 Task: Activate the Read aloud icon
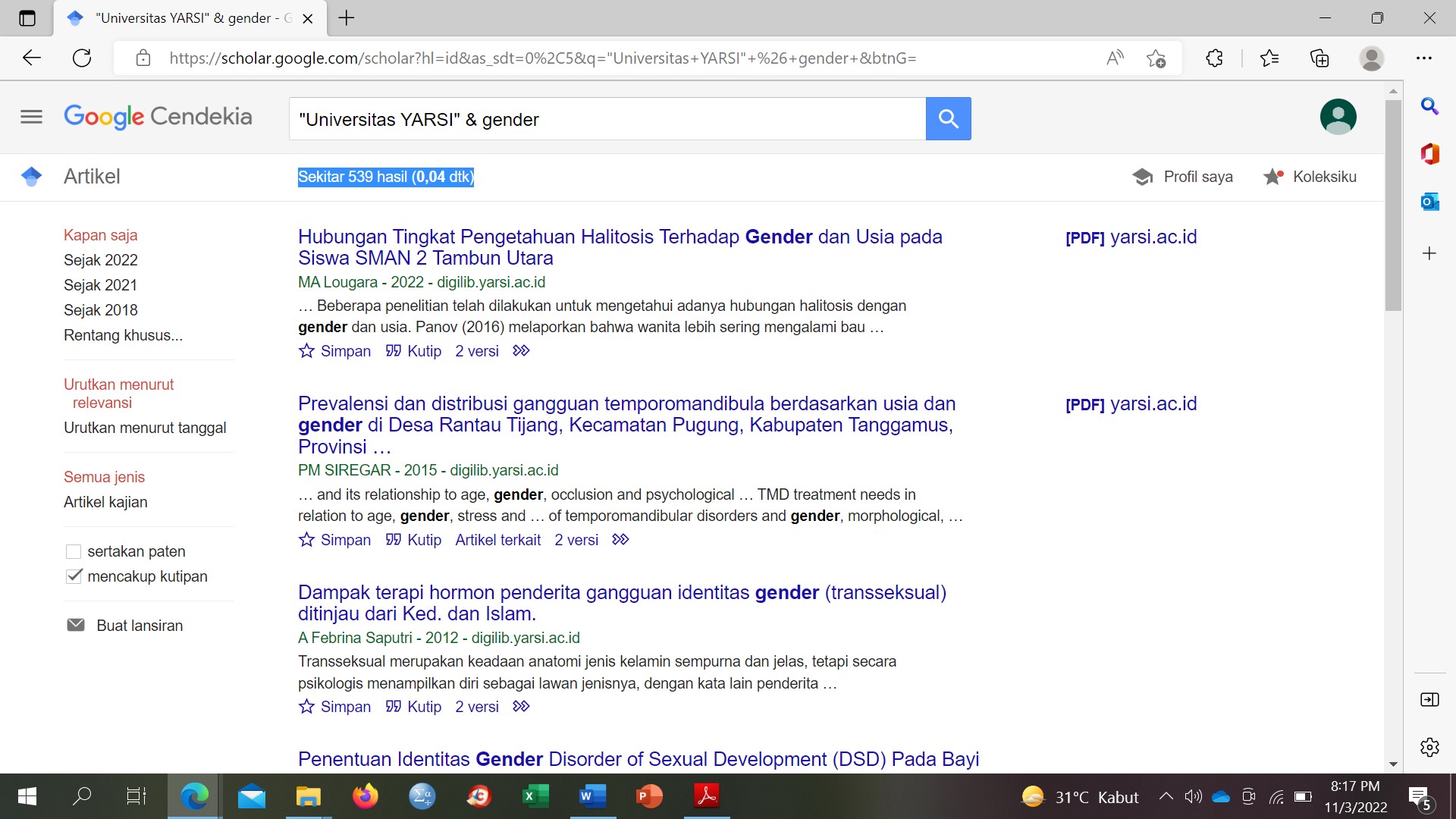tap(1115, 58)
